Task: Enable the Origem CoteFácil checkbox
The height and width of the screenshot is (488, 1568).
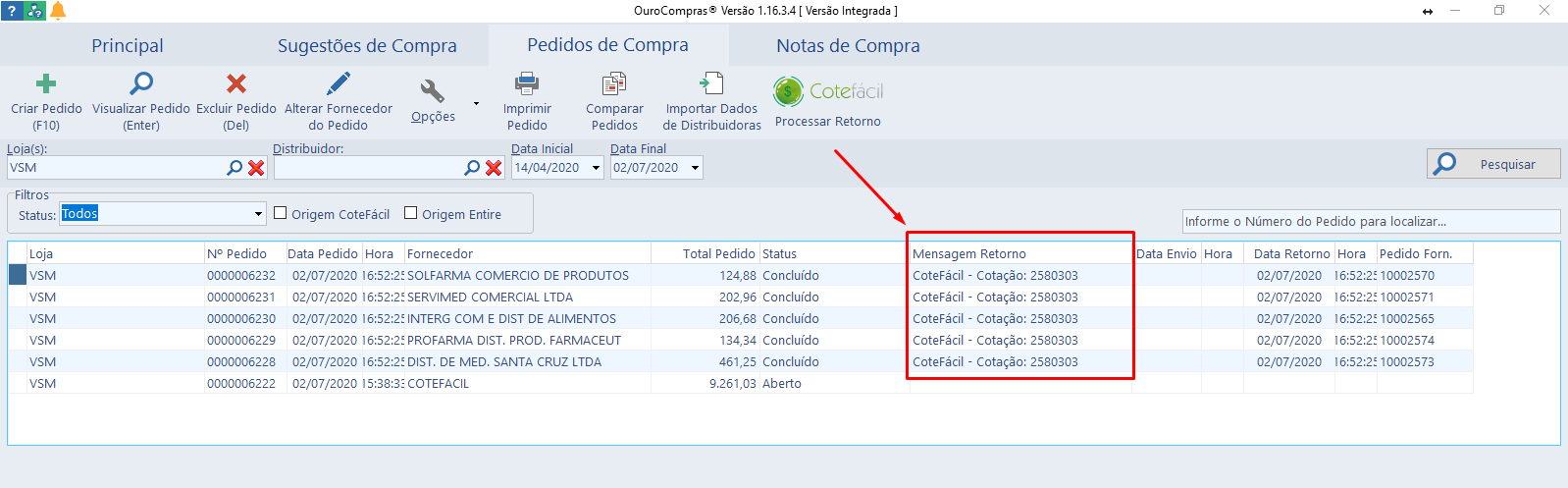Action: (281, 213)
